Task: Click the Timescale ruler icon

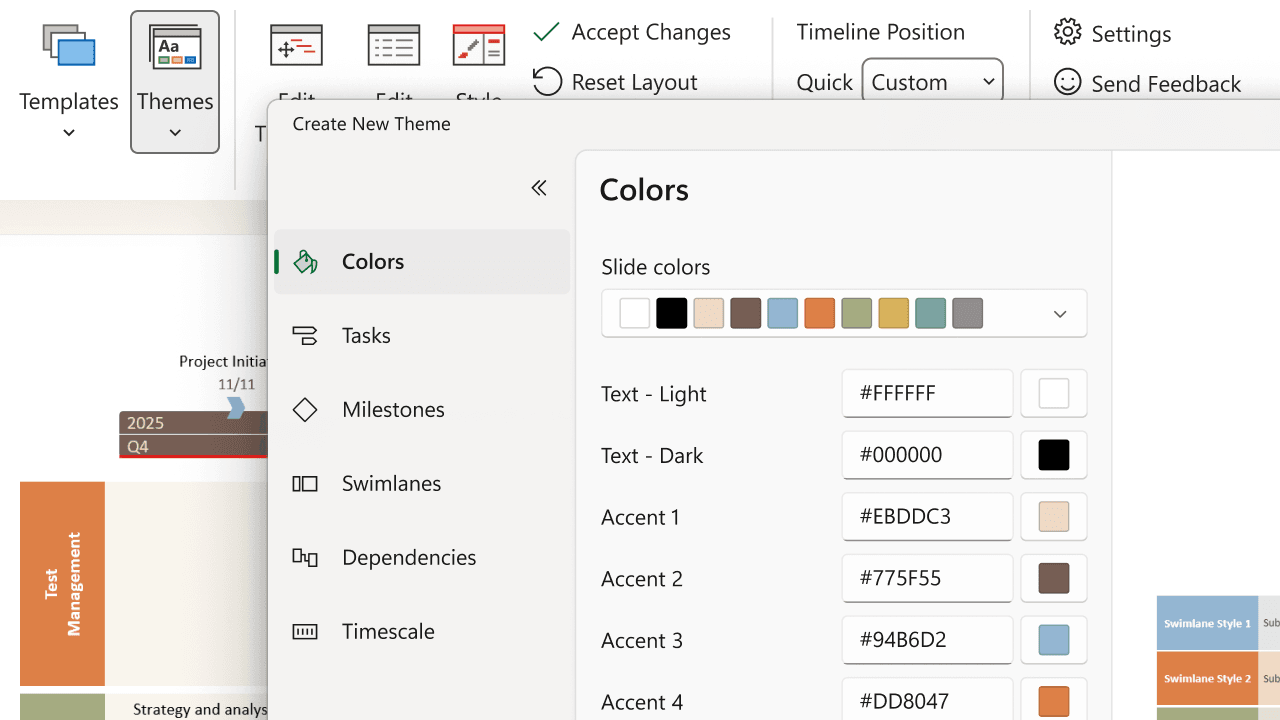Action: (x=305, y=631)
